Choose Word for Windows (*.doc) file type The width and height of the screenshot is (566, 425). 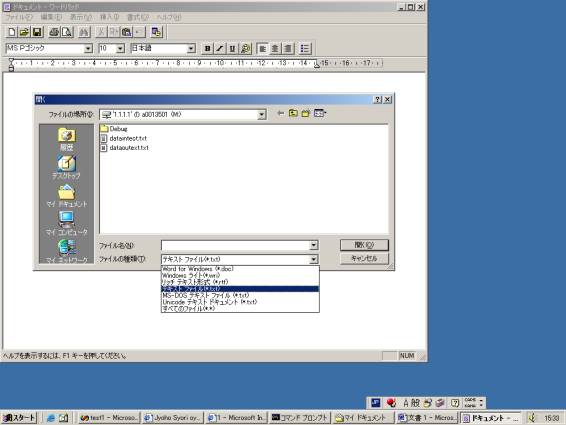[x=240, y=269]
